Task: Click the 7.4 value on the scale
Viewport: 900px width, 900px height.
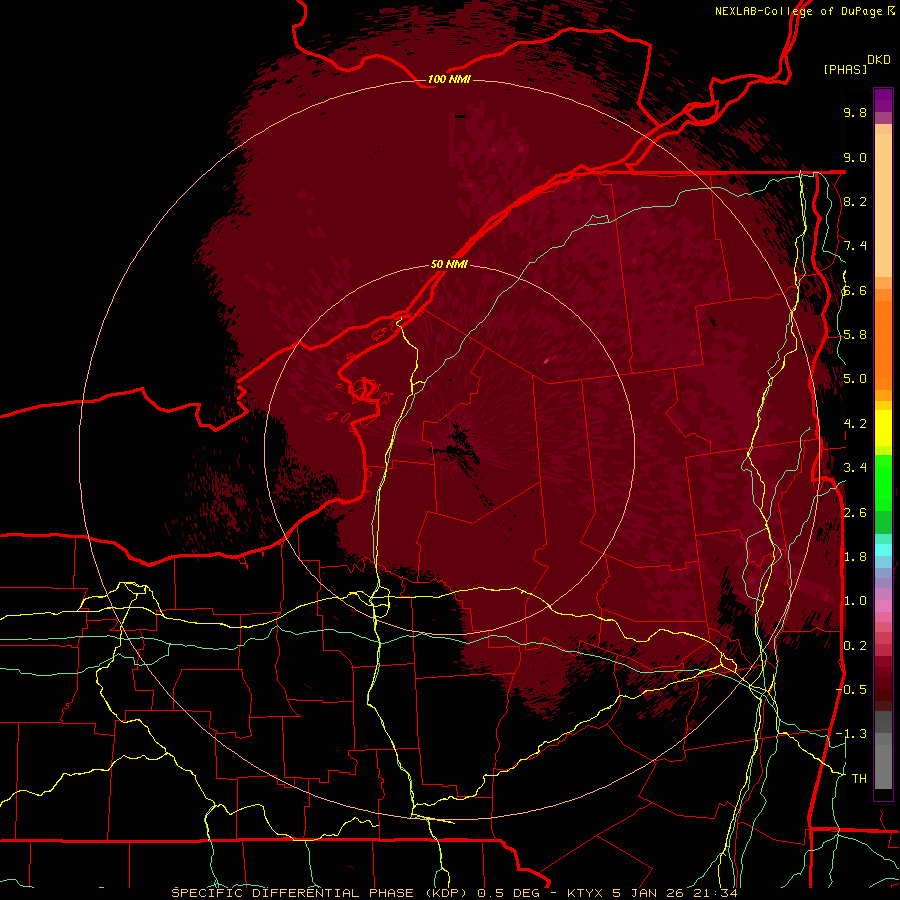Action: pyautogui.click(x=855, y=246)
